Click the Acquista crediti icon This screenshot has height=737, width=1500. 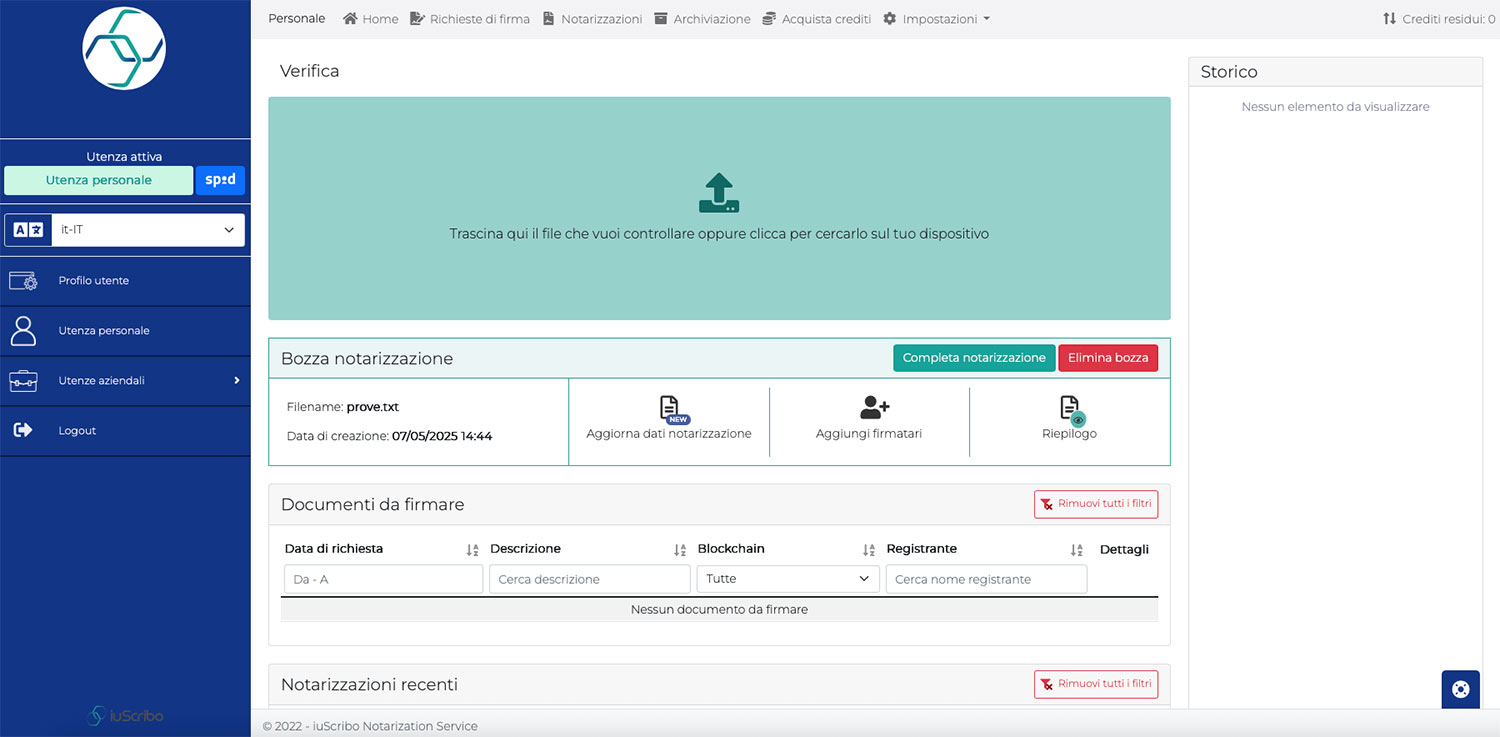pos(768,18)
